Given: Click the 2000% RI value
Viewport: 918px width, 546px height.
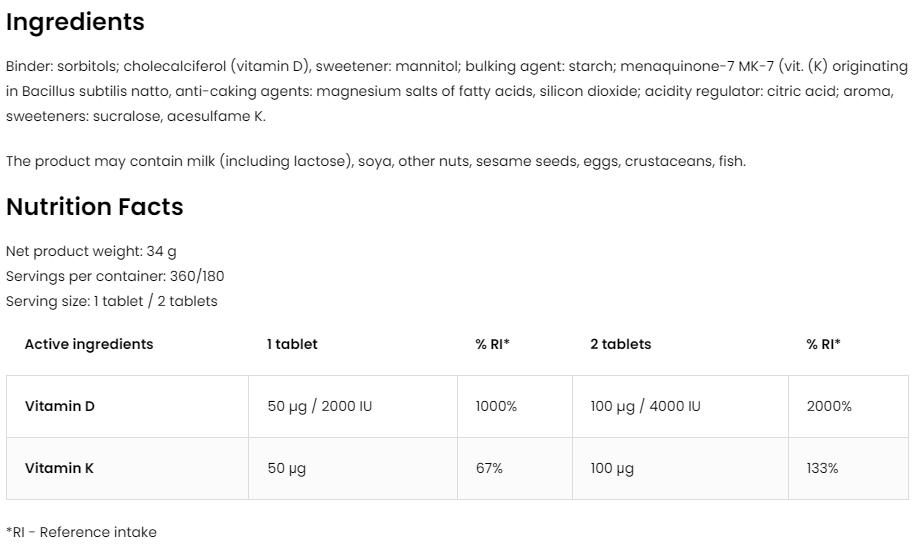Looking at the screenshot, I should coord(829,407).
